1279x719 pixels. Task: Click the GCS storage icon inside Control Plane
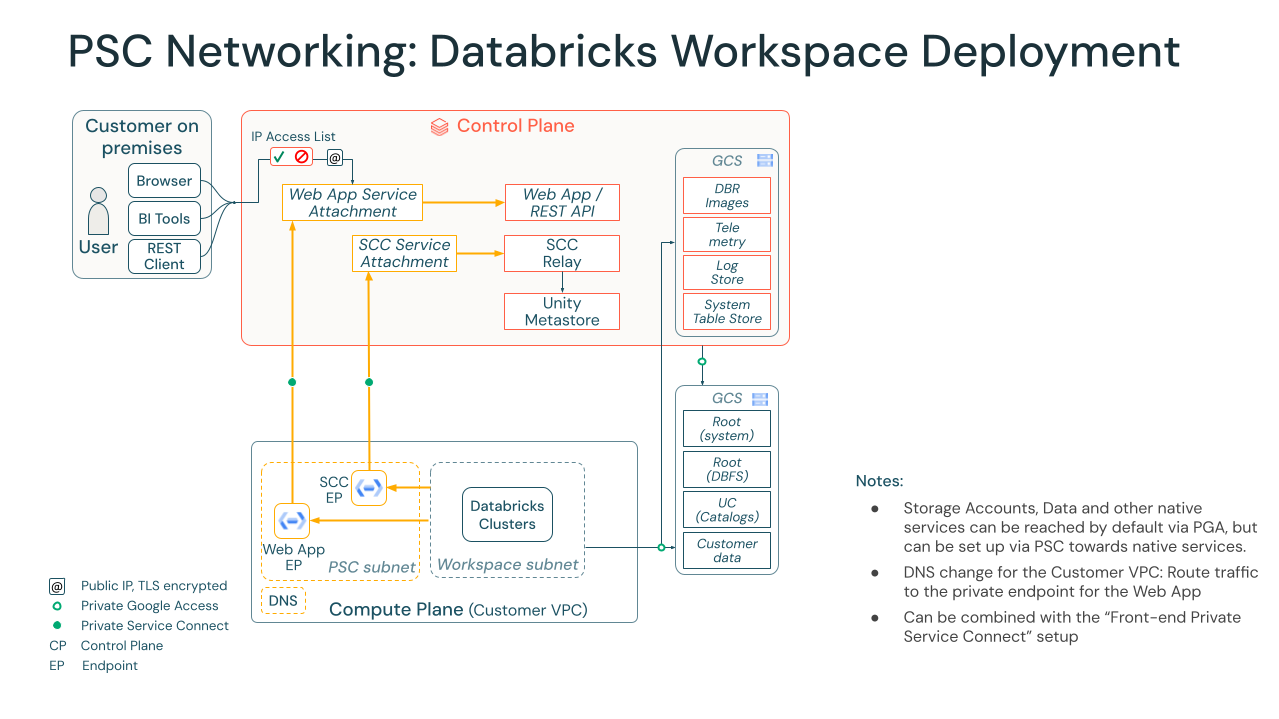[764, 161]
